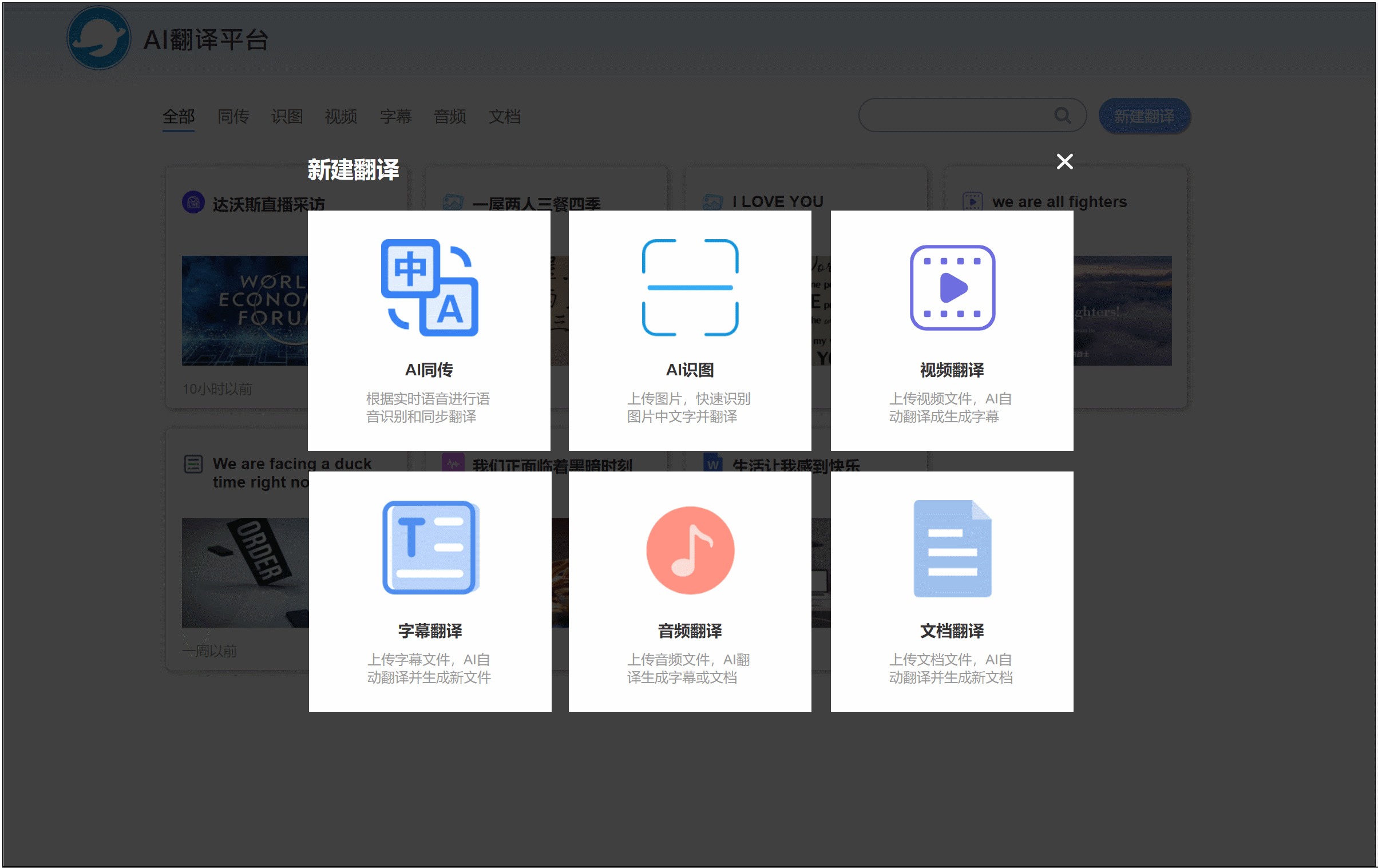Switch to the 音频 tab

pos(450,117)
